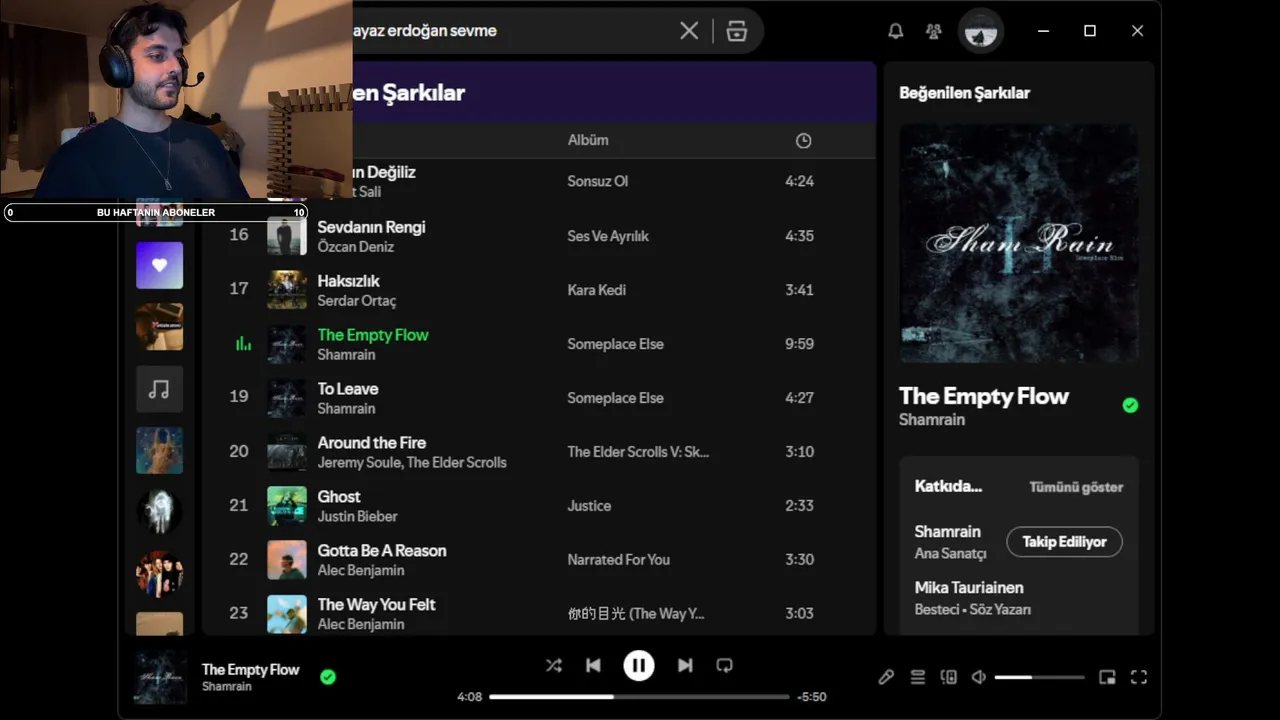Viewport: 1280px width, 720px height.
Task: Open the lyrics microphone icon in the player bar
Action: [x=886, y=677]
